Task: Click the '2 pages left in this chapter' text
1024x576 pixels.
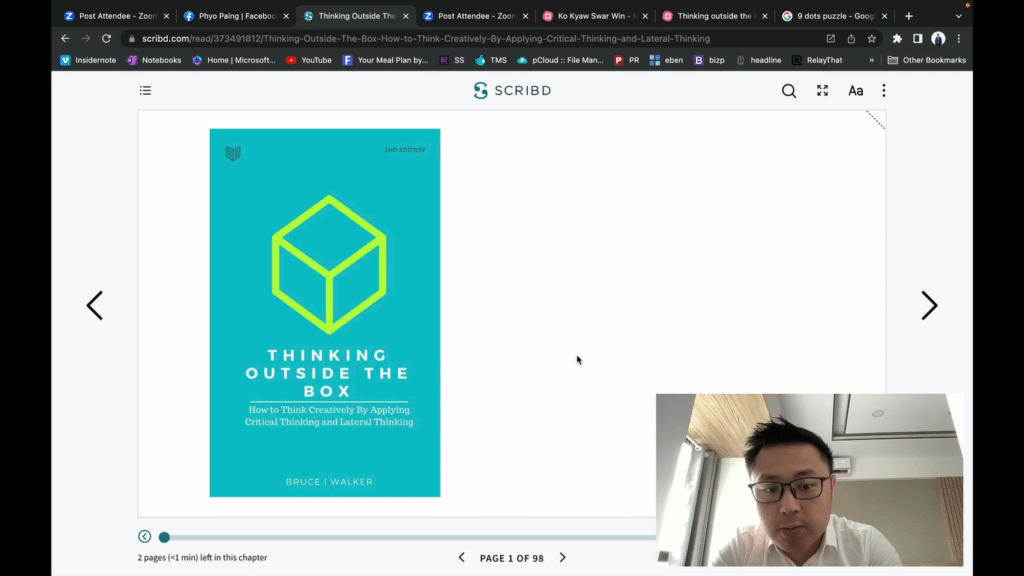Action: click(202, 558)
